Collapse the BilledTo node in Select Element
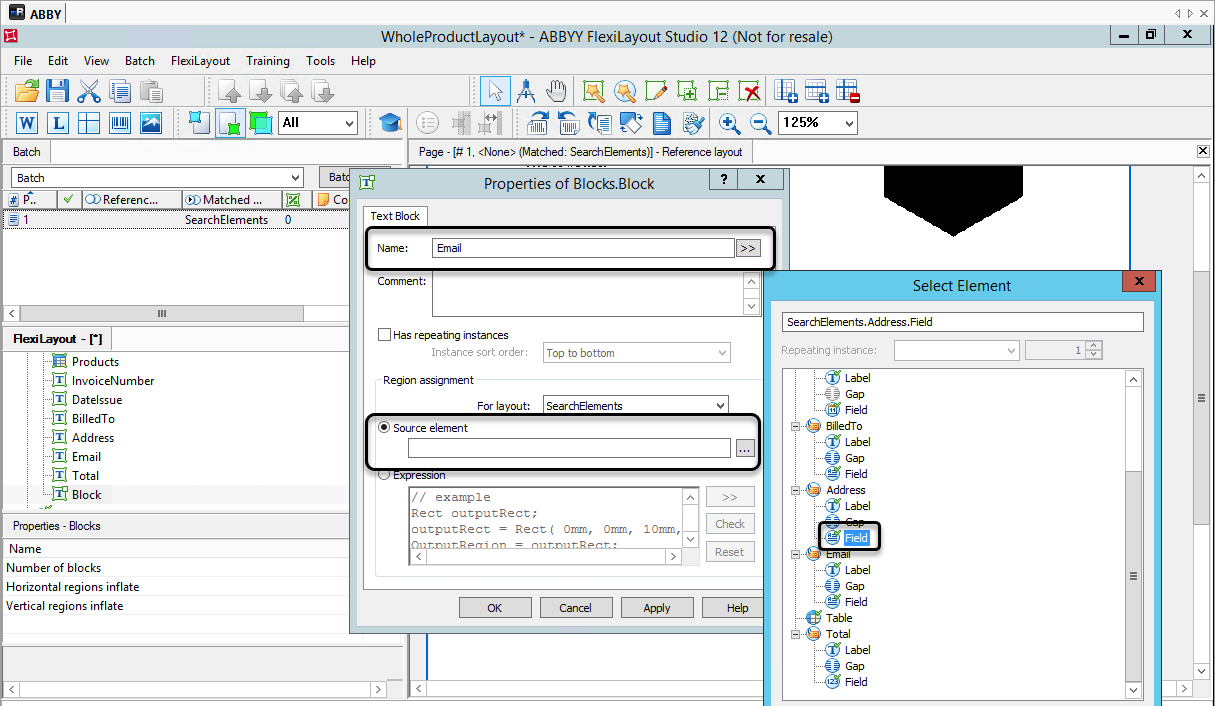 click(x=796, y=426)
